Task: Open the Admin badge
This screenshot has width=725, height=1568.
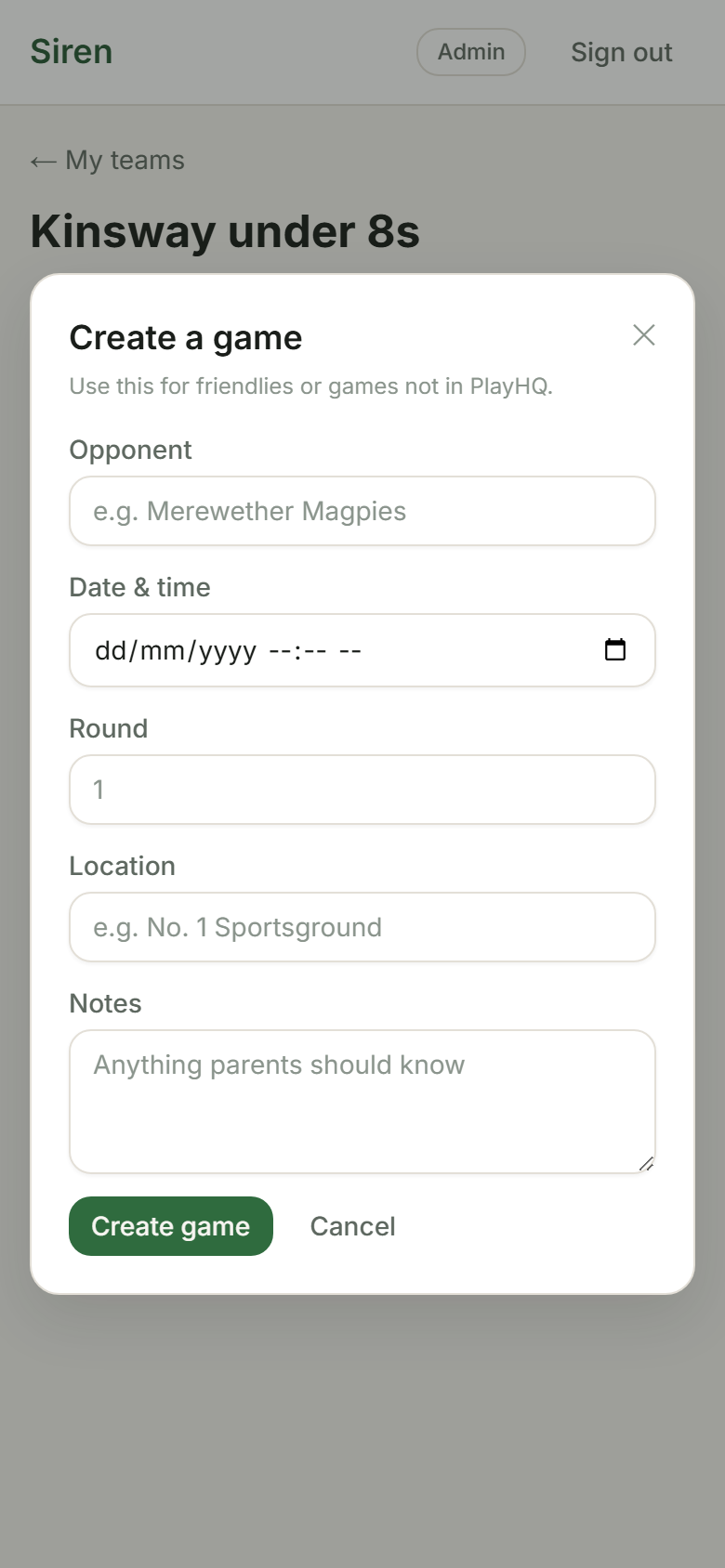Action: [x=471, y=52]
